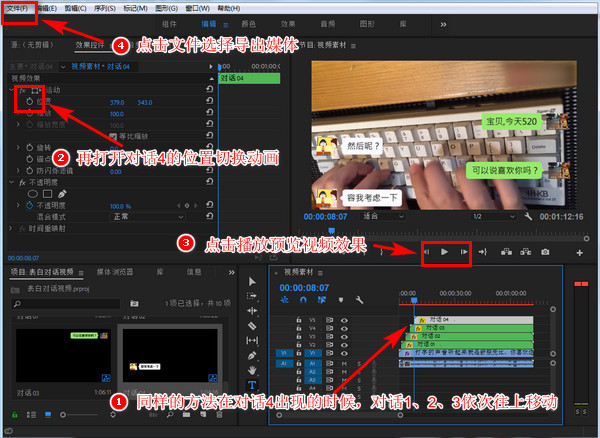The image size is (600, 438).
Task: Open the 媒体浏览器 panel tab
Action: [x=115, y=272]
